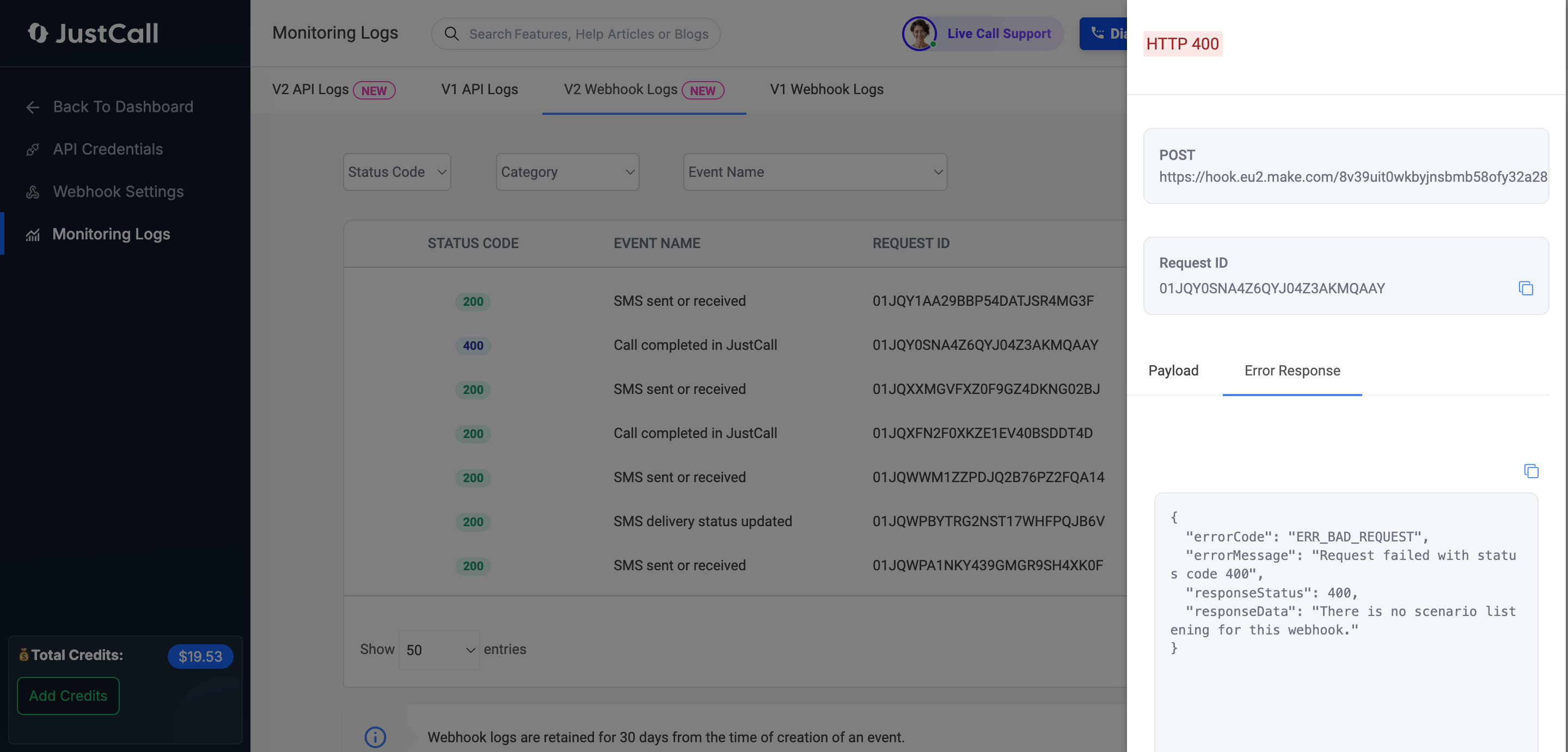Click the search magnifier icon
The image size is (1568, 752).
pyautogui.click(x=451, y=34)
